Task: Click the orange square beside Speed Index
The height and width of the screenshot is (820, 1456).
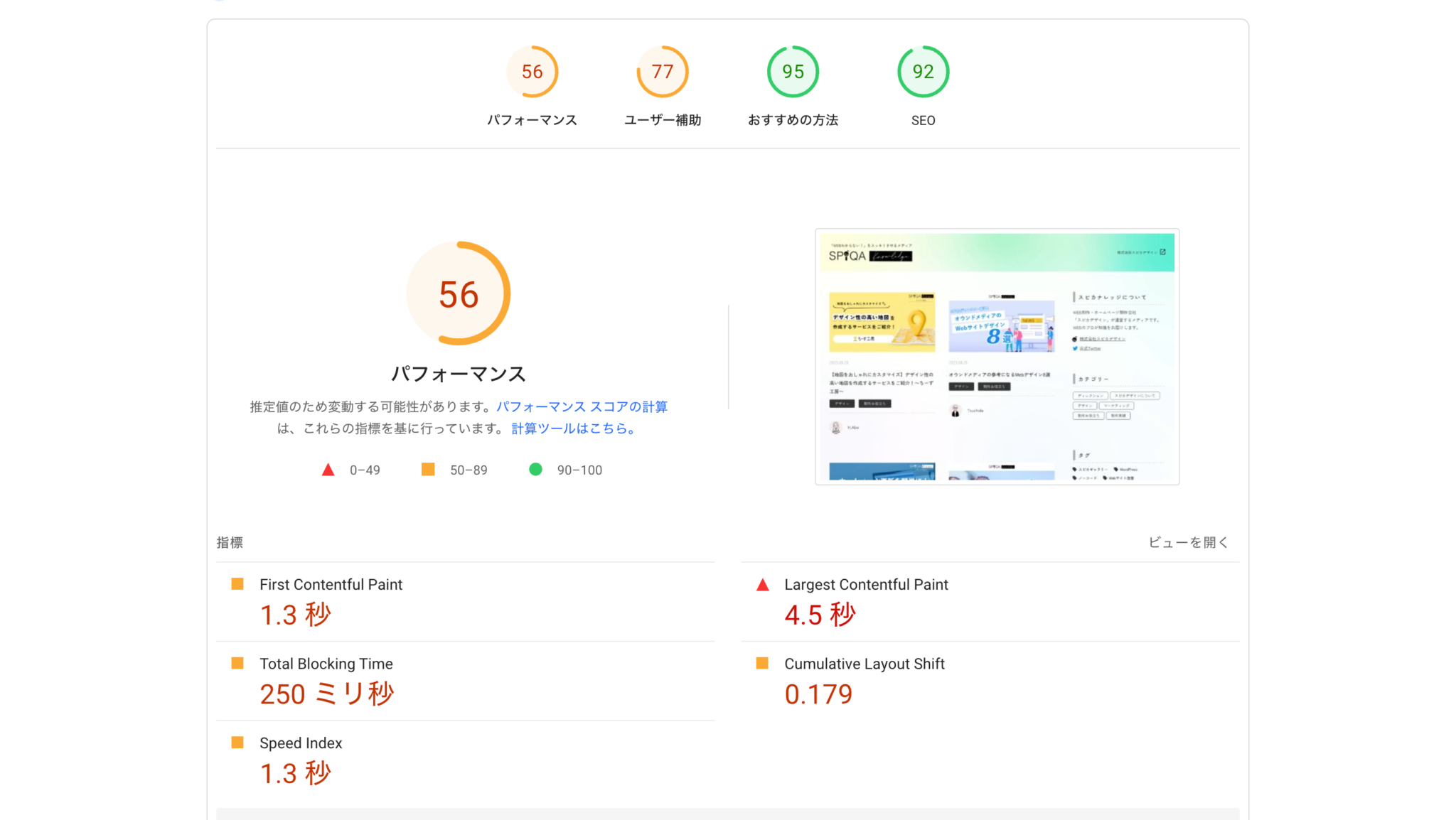Action: pos(237,743)
